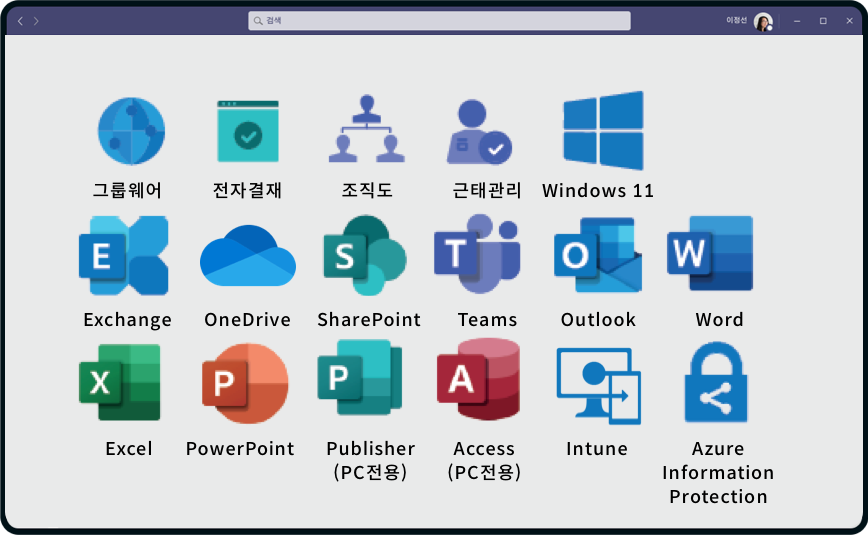The width and height of the screenshot is (868, 535).
Task: Click the SharePoint label text
Action: 369,320
